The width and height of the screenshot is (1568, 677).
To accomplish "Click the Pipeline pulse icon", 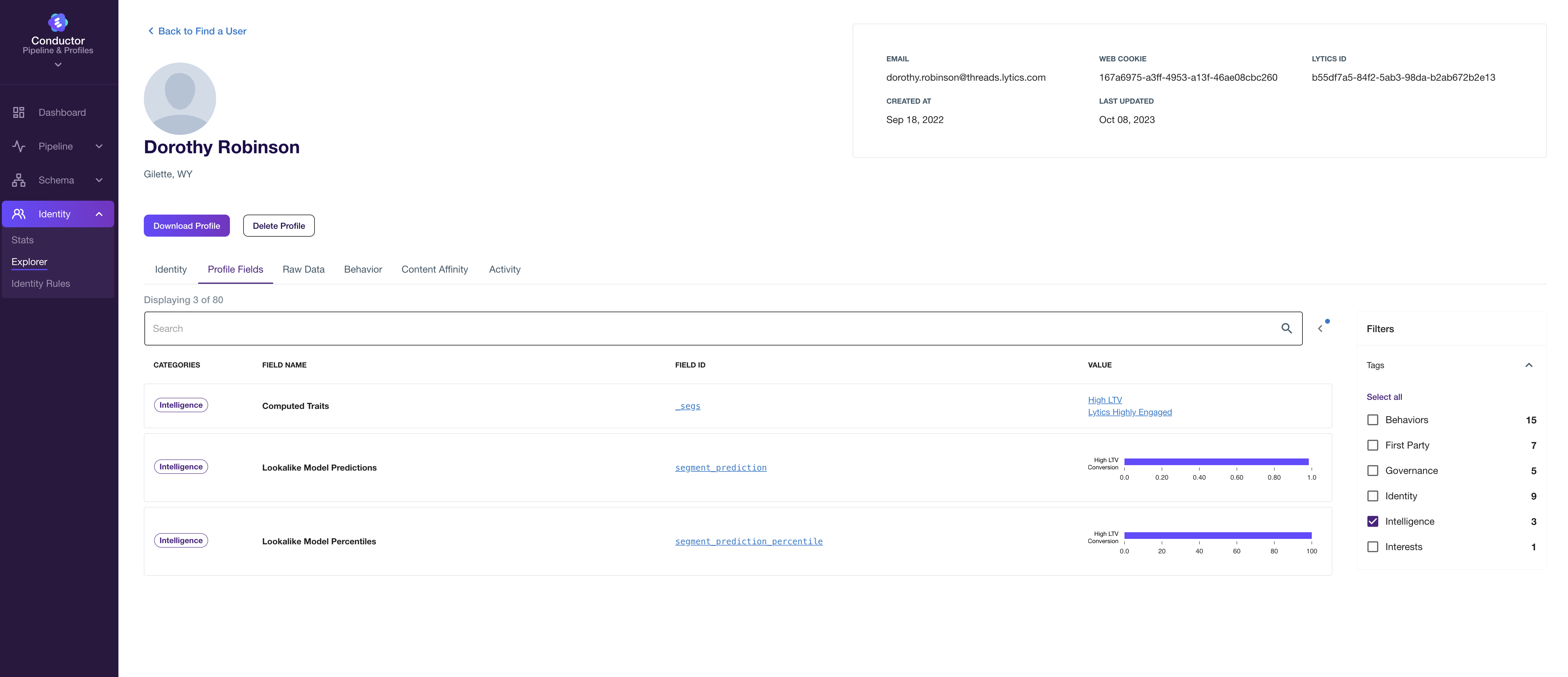I will click(x=19, y=146).
